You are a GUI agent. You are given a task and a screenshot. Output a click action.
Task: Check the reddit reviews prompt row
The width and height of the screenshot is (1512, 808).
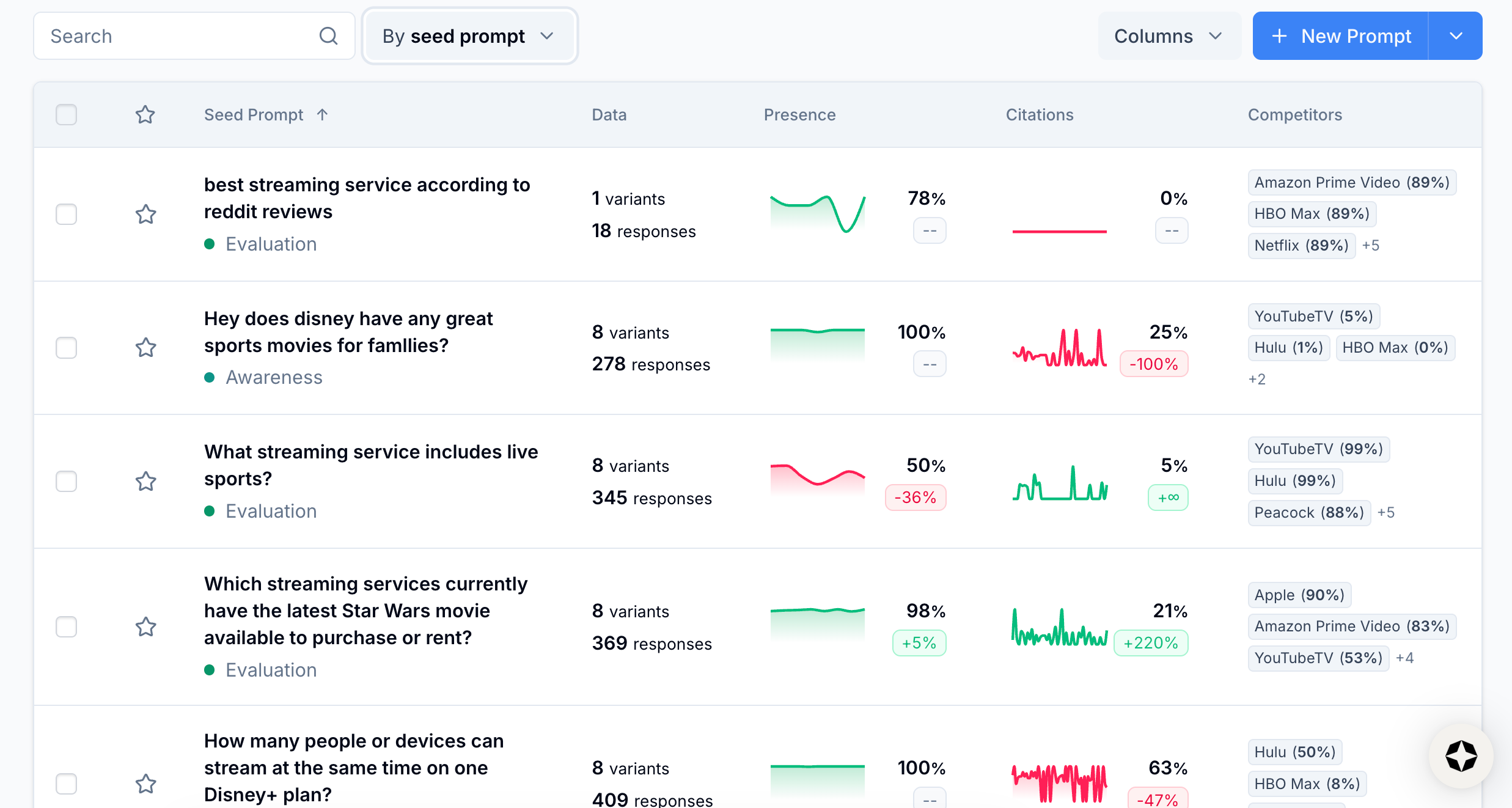point(66,215)
